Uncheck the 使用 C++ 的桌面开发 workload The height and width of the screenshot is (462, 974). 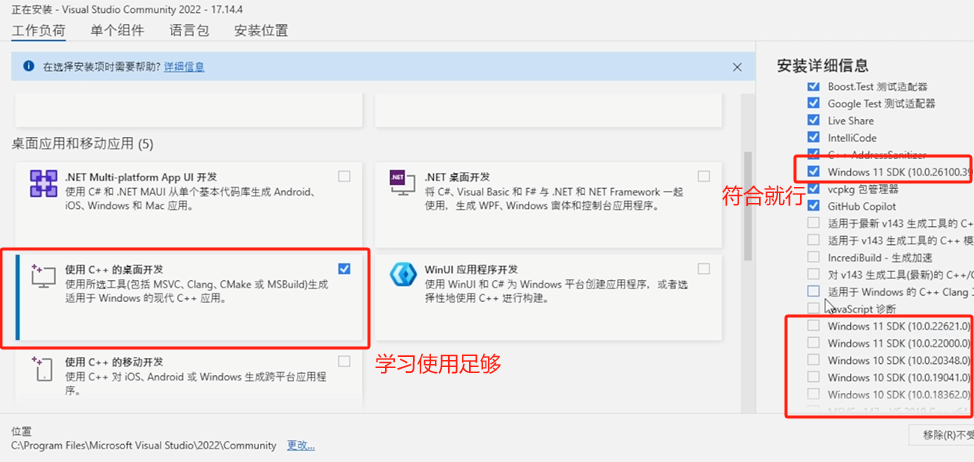[x=344, y=268]
